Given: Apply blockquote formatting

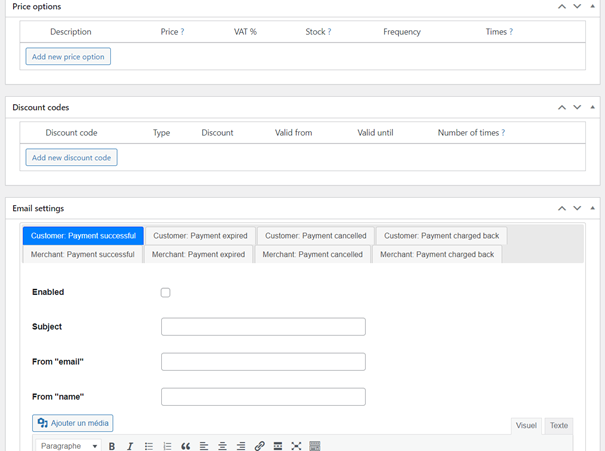Looking at the screenshot, I should click(x=186, y=446).
